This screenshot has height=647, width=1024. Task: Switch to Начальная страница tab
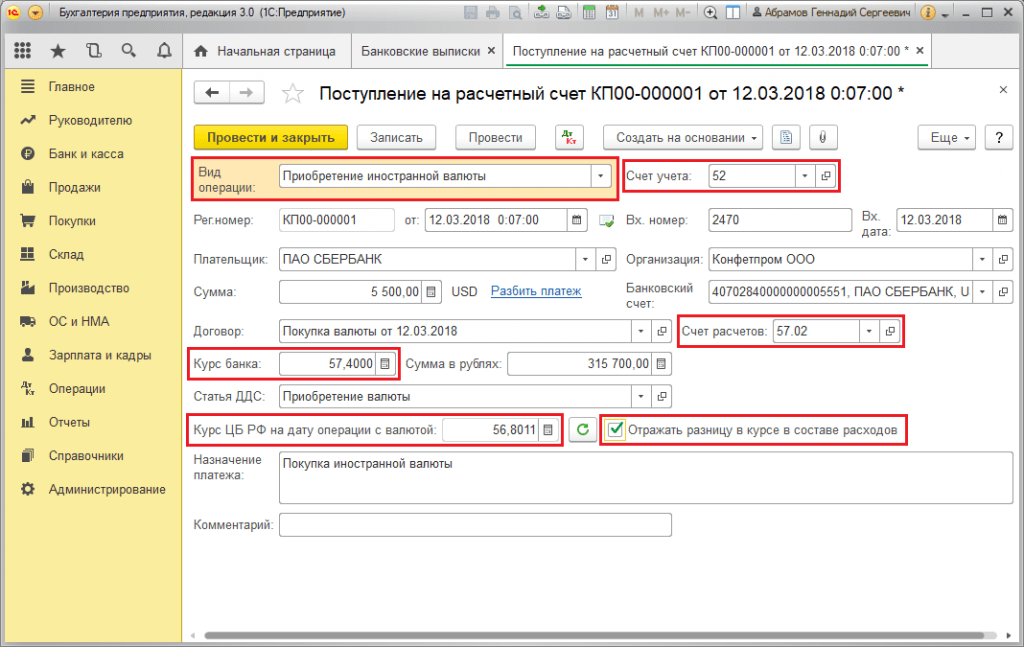[266, 51]
